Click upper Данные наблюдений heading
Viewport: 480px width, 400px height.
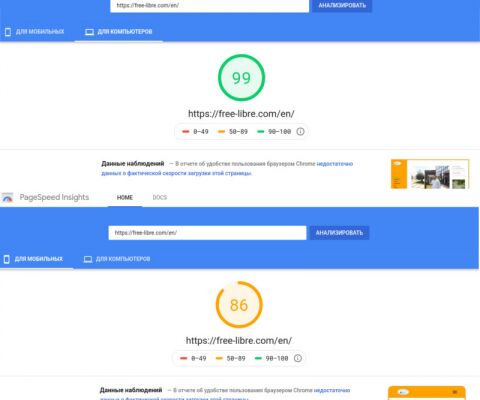[133, 163]
